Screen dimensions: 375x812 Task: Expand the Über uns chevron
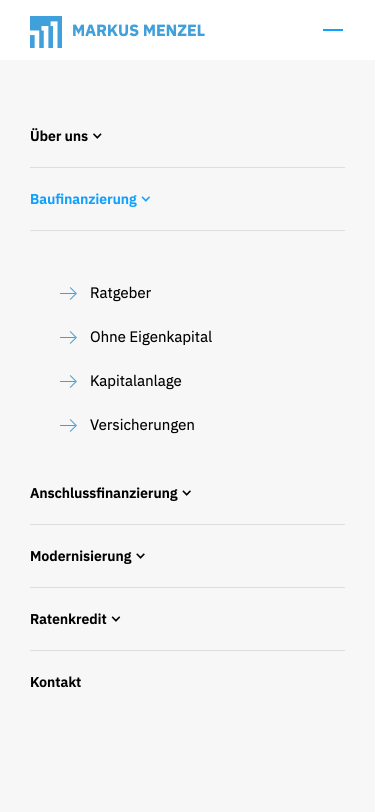pyautogui.click(x=97, y=137)
